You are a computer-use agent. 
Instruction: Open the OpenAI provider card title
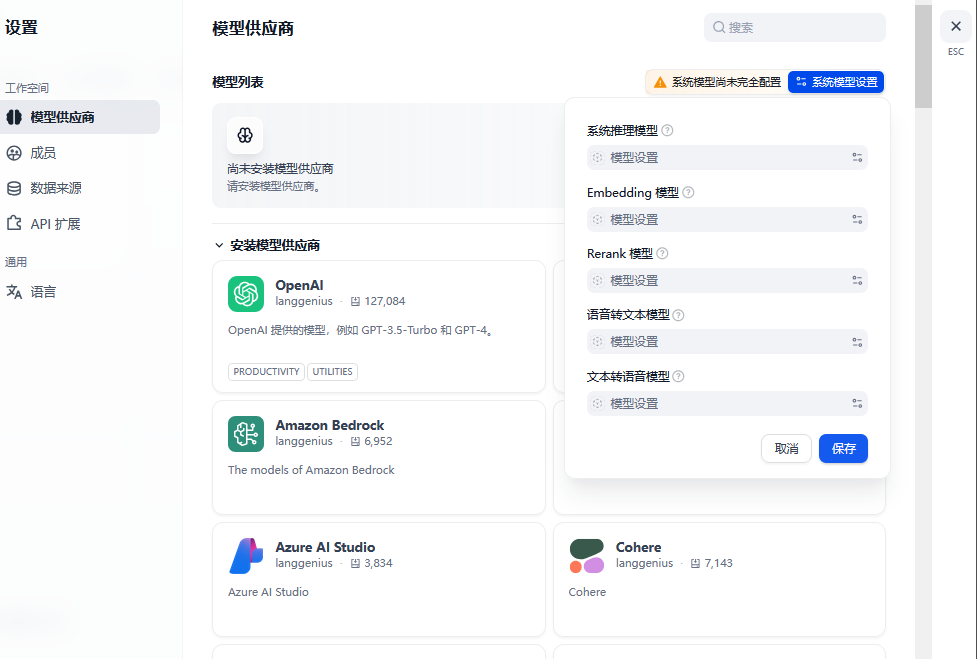299,285
